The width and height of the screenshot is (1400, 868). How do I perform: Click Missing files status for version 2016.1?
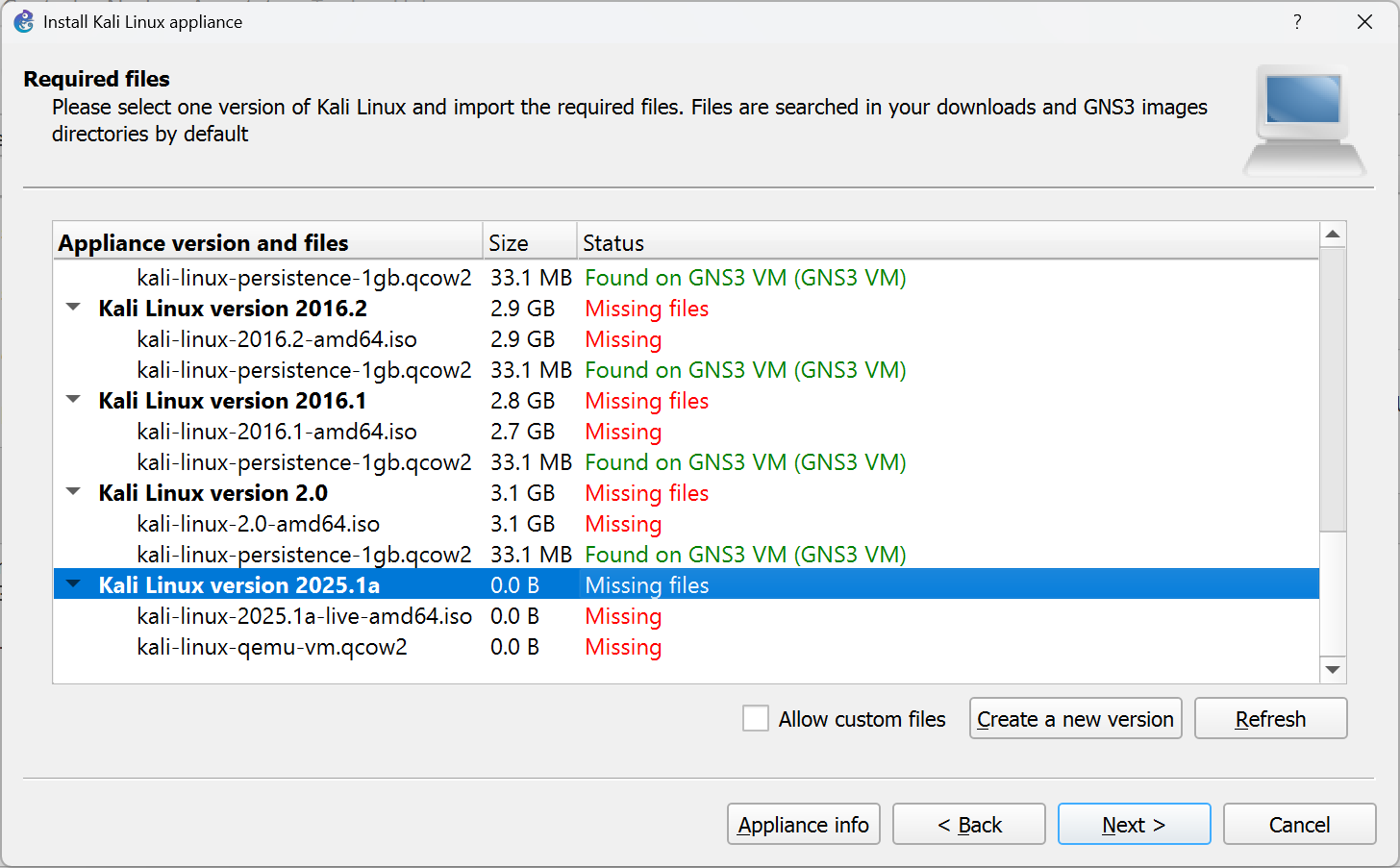click(646, 400)
